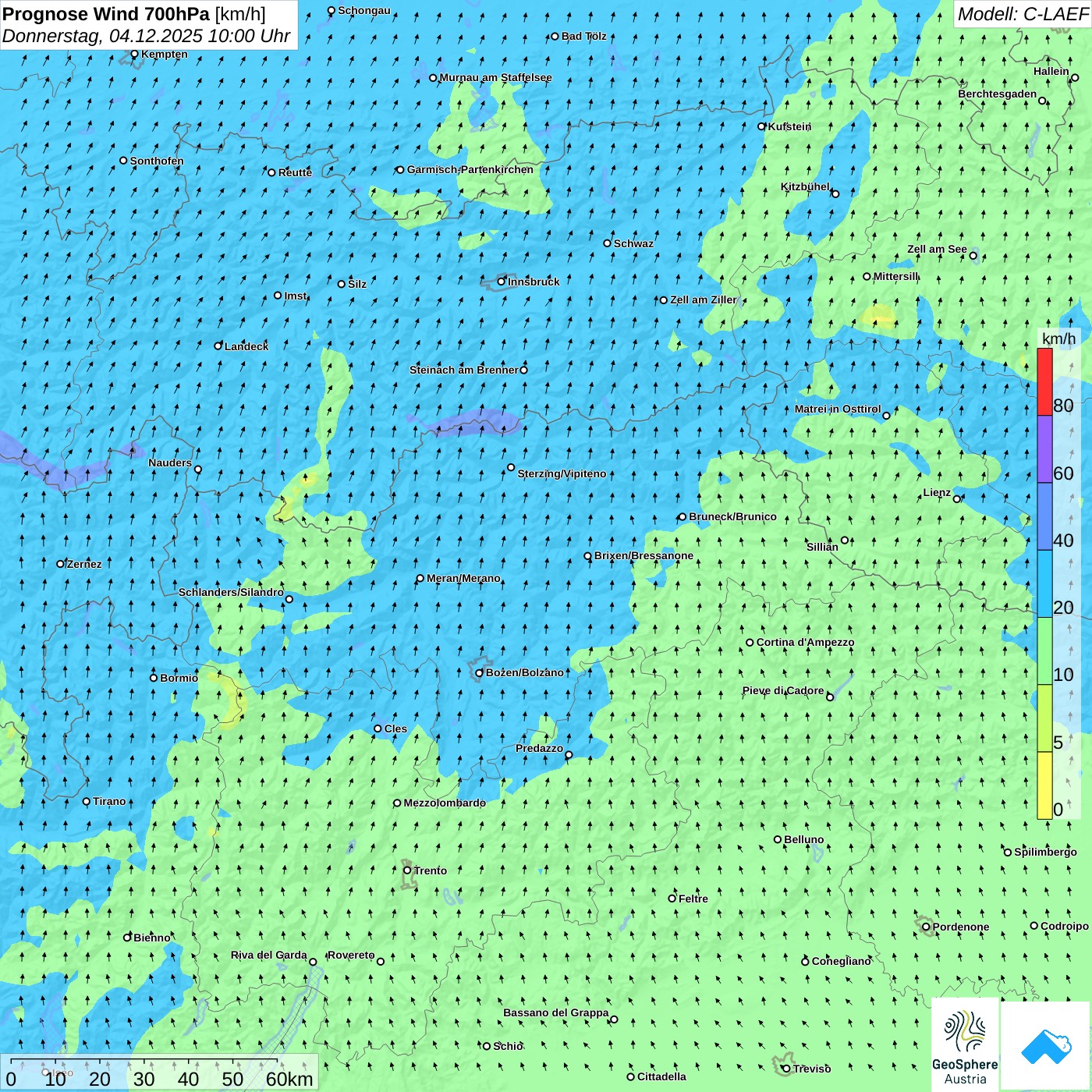Click the 'Bruneck/Brunico' label
Image resolution: width=1092 pixels, height=1092 pixels.
click(x=732, y=516)
